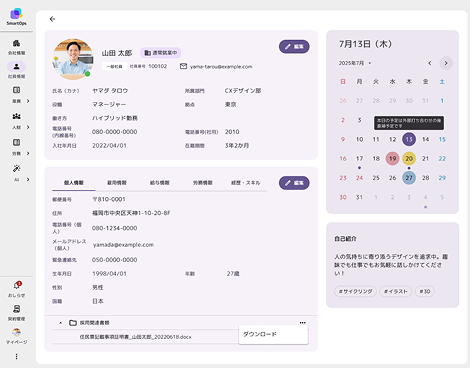Image resolution: width=470 pixels, height=368 pixels.
Task: Open the 業務 book icon in sidebar
Action: (x=16, y=90)
